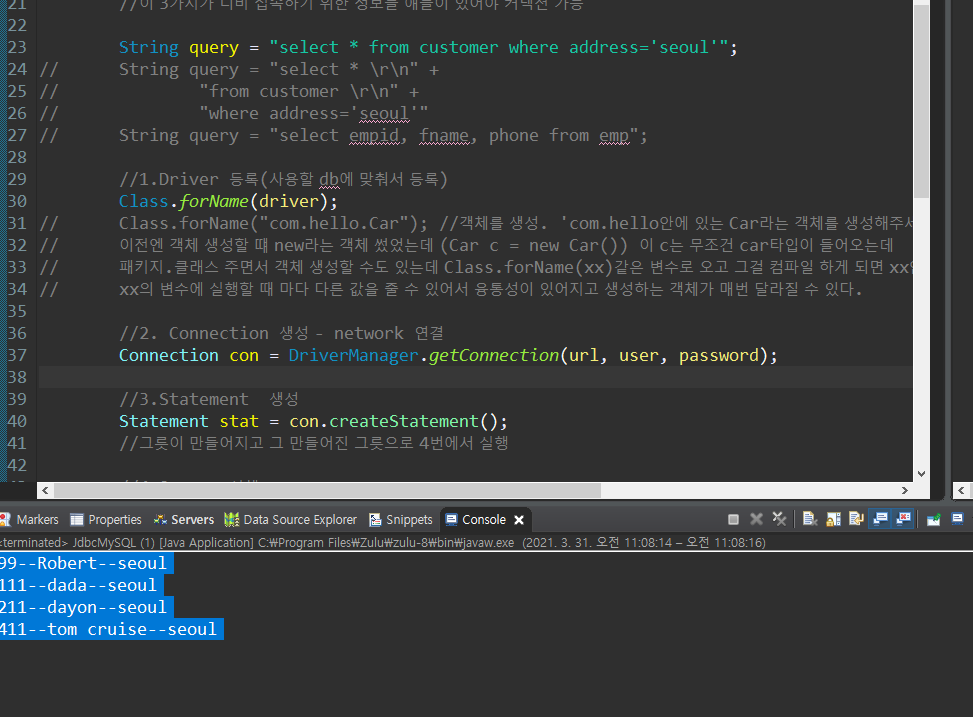Click Data Source Explorer tab icon

point(231,520)
